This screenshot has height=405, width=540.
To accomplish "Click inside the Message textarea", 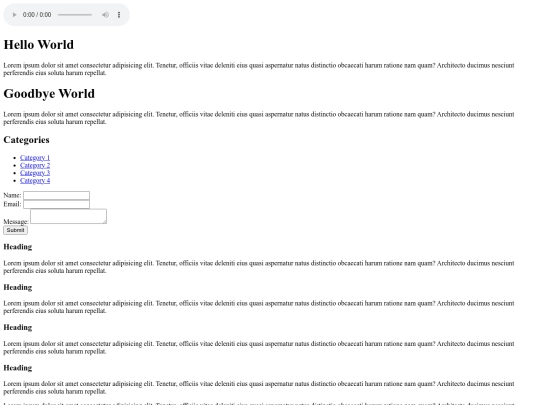I will [x=69, y=216].
